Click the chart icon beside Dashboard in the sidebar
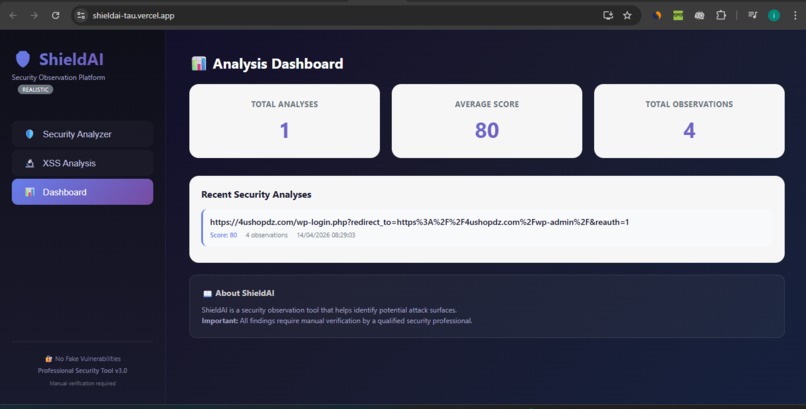The height and width of the screenshot is (409, 806). (x=30, y=192)
